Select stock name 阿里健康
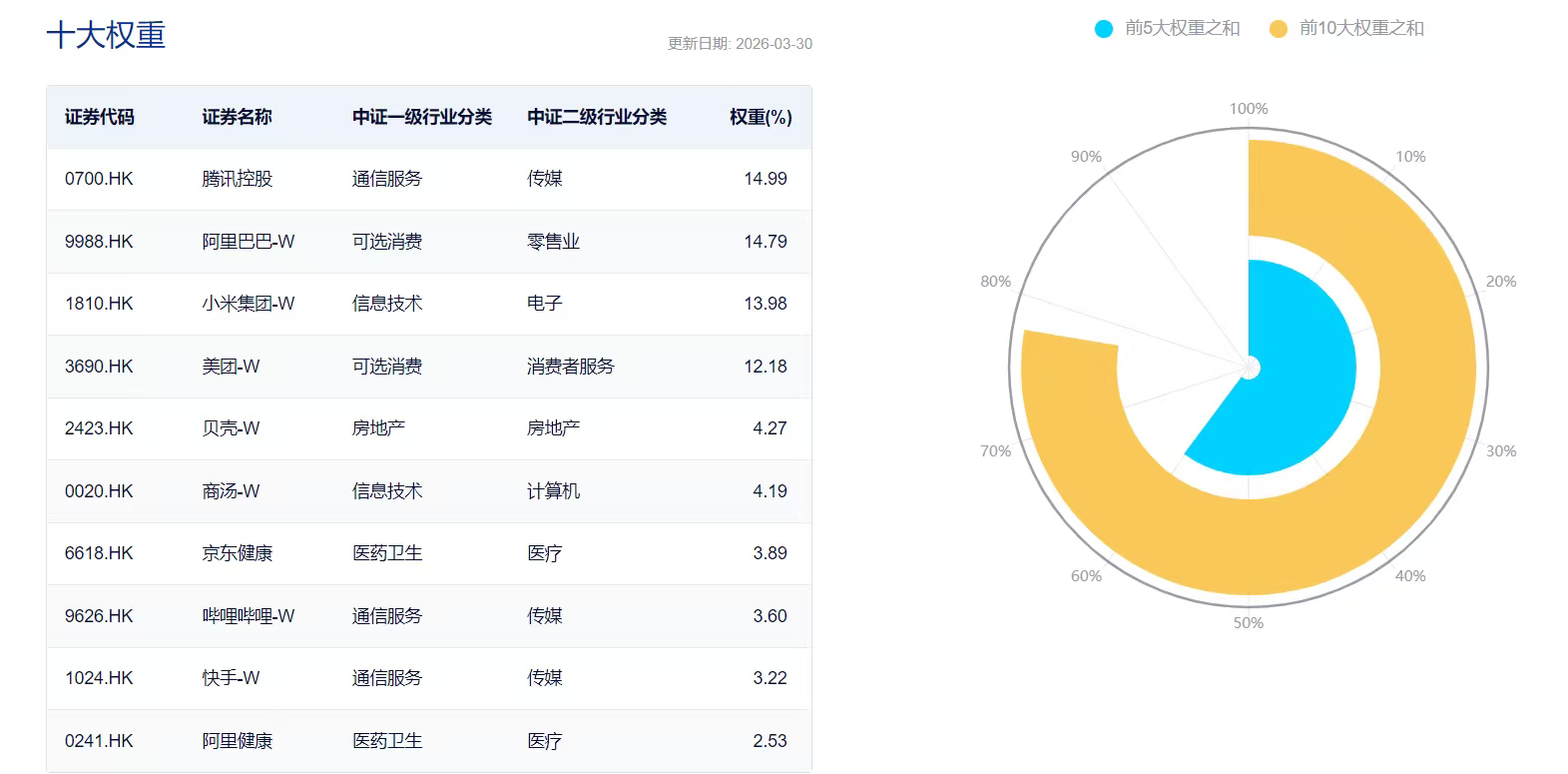Screen dimensions: 1568x774 pyautogui.click(x=237, y=741)
